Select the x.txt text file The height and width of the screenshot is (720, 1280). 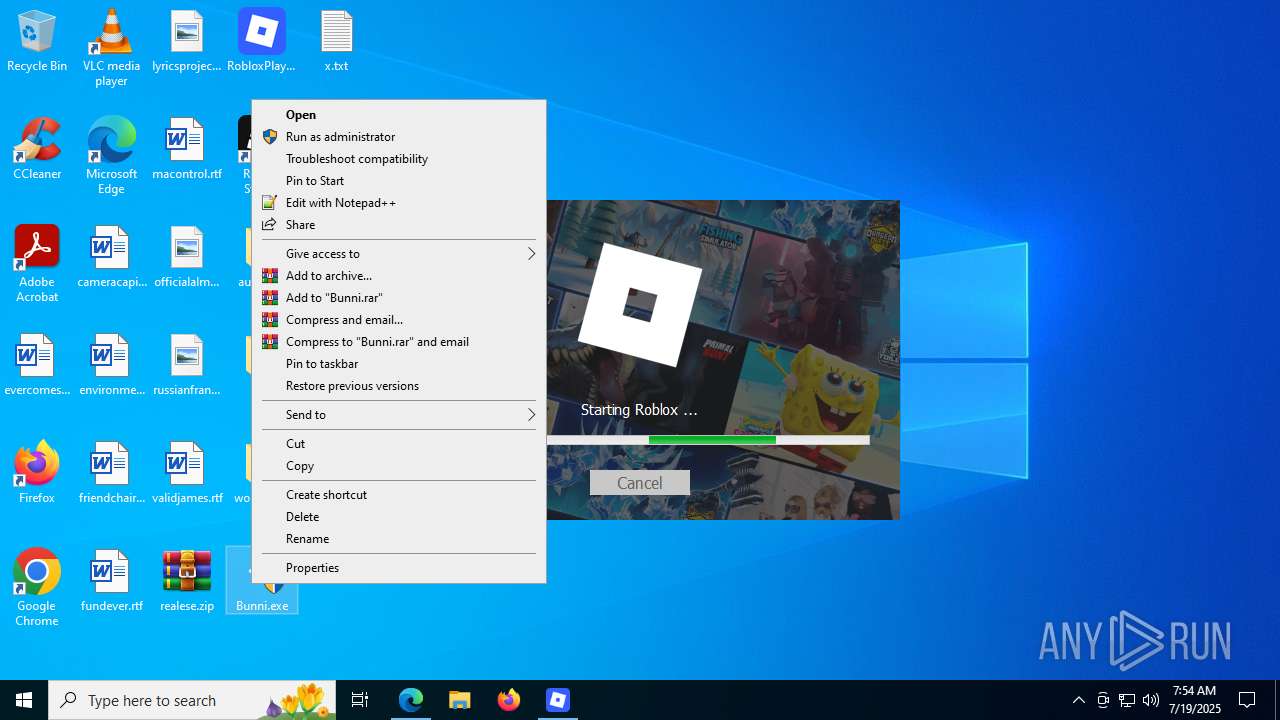pyautogui.click(x=336, y=41)
